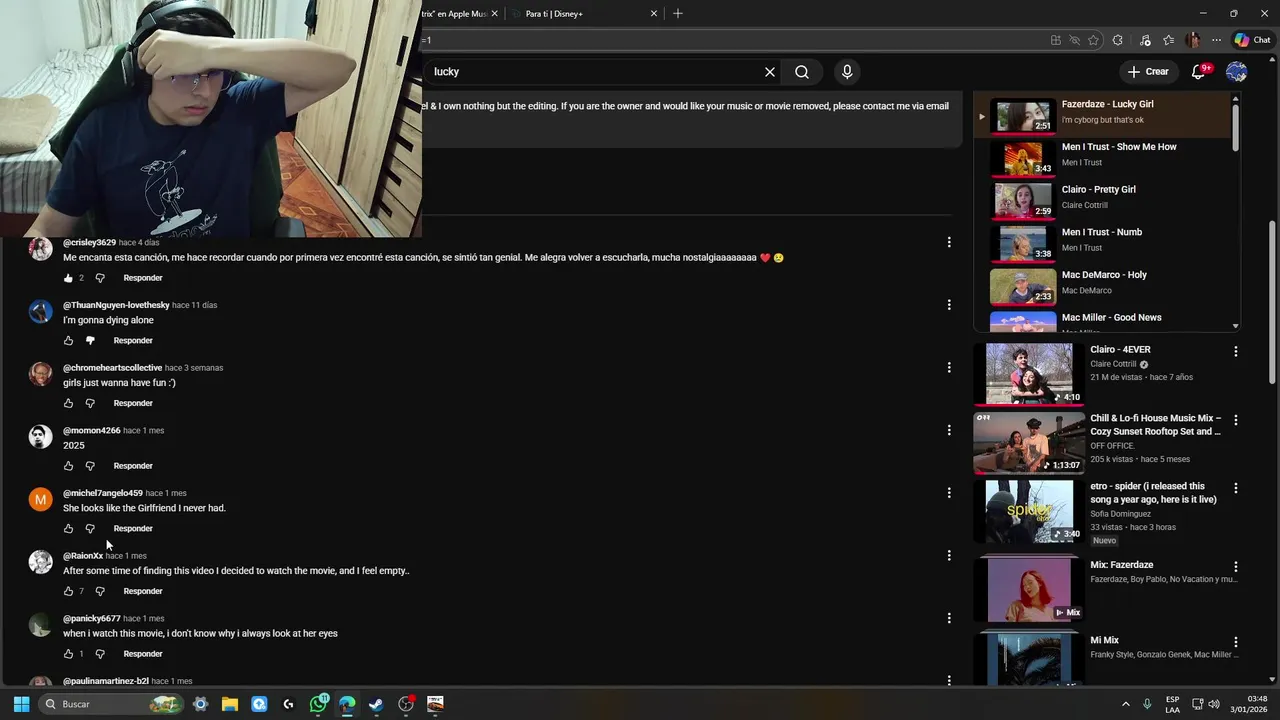The width and height of the screenshot is (1280, 720).
Task: Open a new browser tab
Action: [x=678, y=14]
